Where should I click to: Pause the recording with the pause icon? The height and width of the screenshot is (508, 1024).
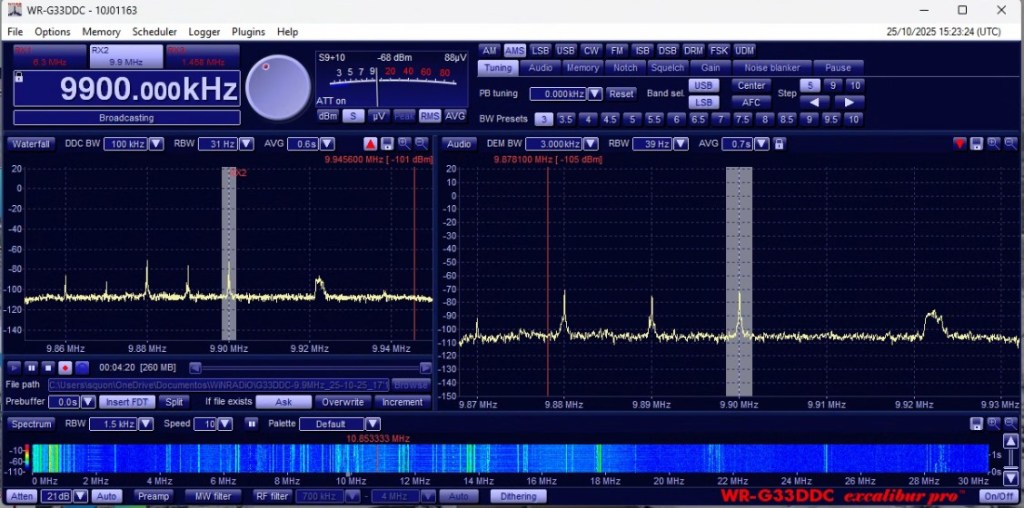(x=30, y=368)
